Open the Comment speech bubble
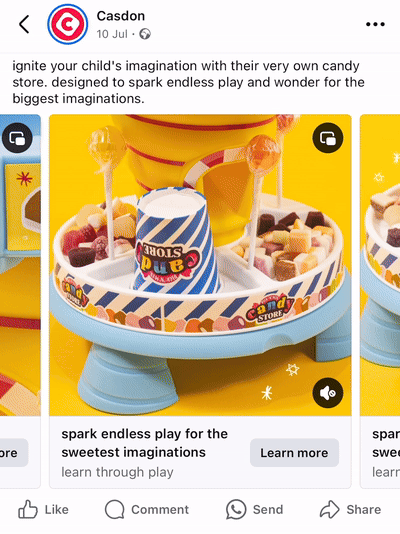 coord(147,509)
